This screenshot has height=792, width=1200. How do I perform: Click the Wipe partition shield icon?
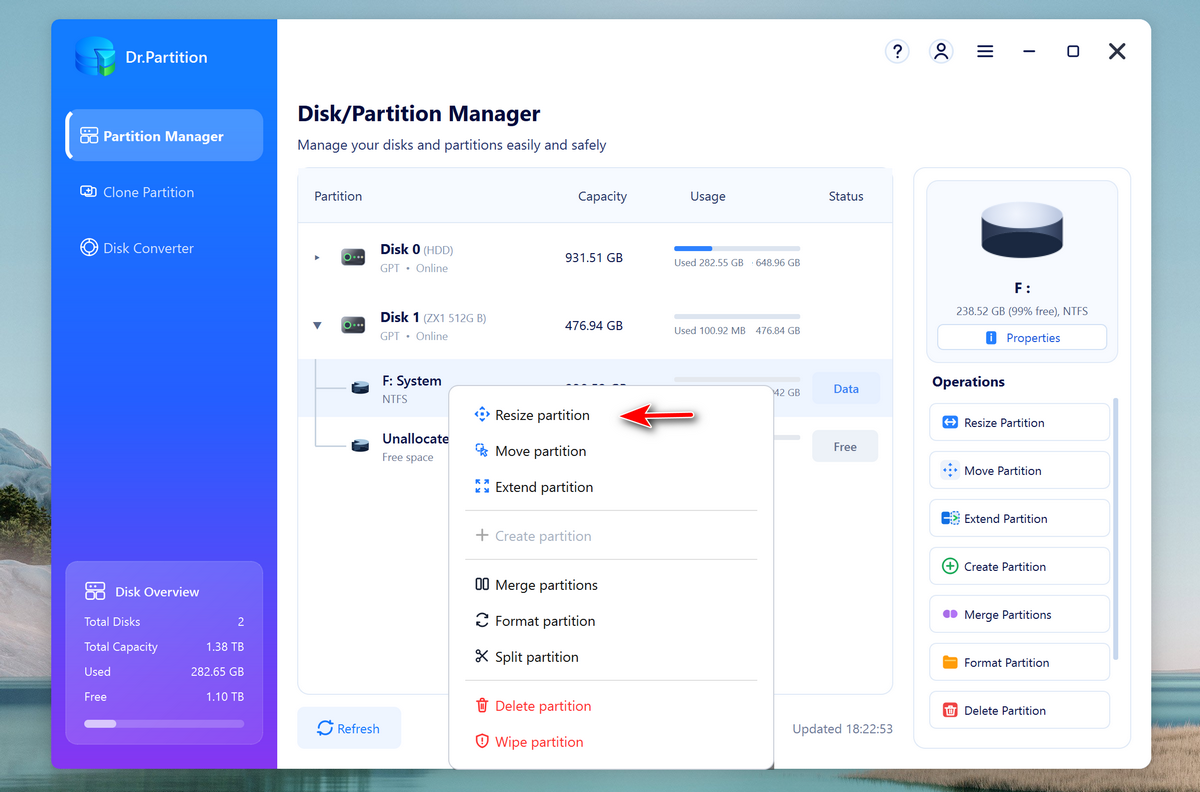click(x=481, y=742)
